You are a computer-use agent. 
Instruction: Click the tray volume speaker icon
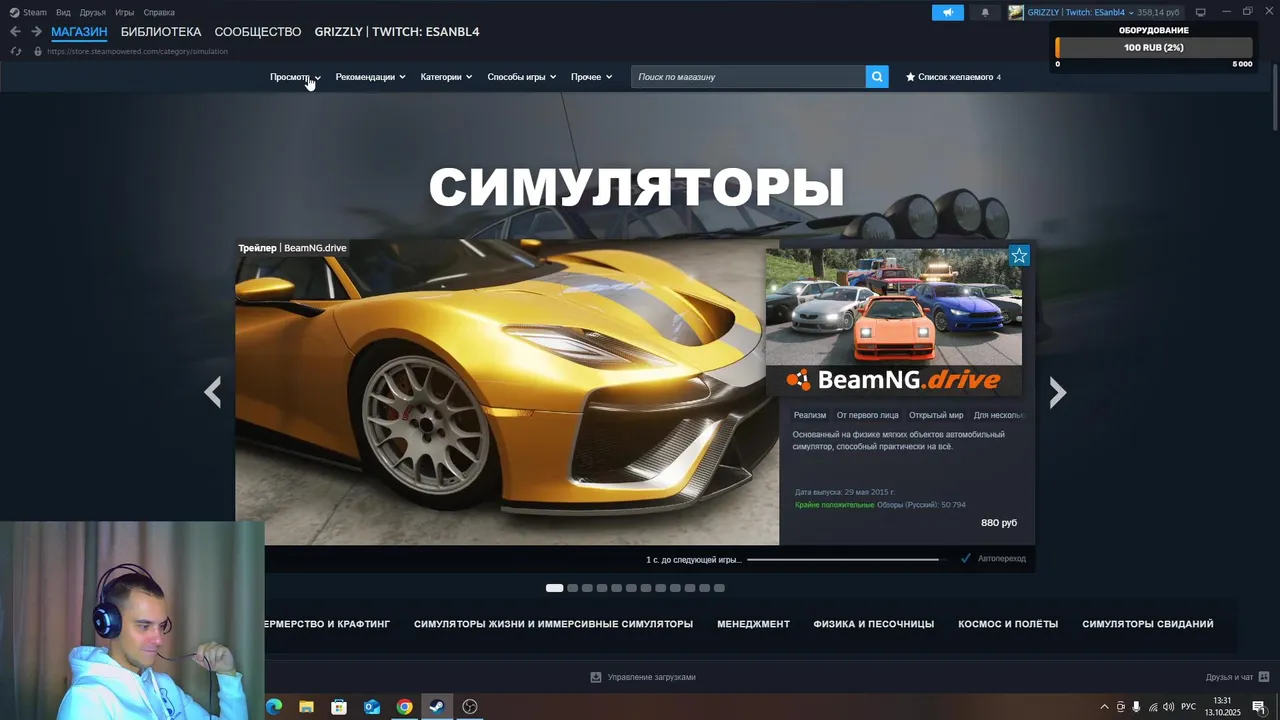1169,707
